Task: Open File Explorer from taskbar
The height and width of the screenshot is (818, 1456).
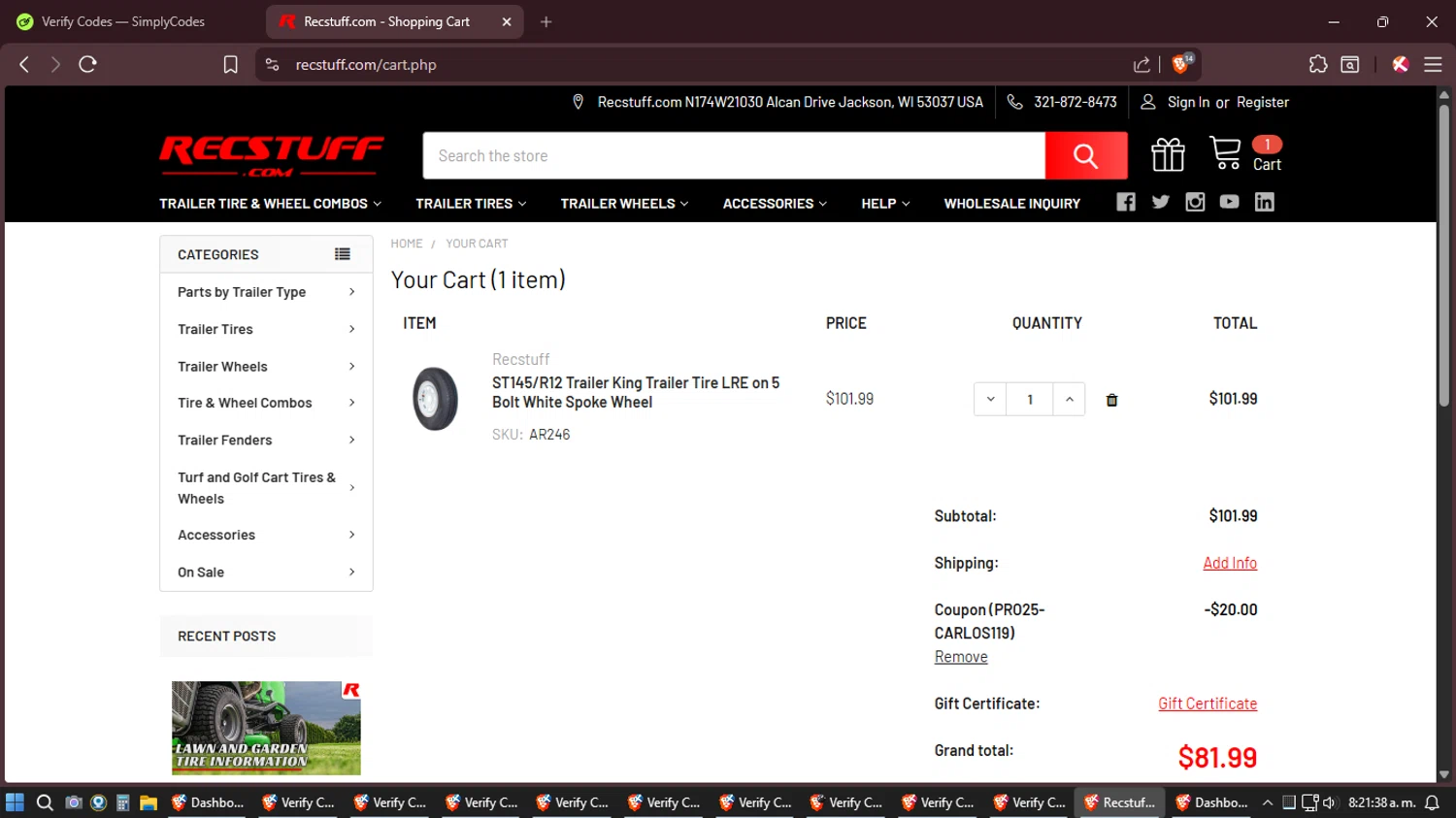Action: pyautogui.click(x=149, y=802)
